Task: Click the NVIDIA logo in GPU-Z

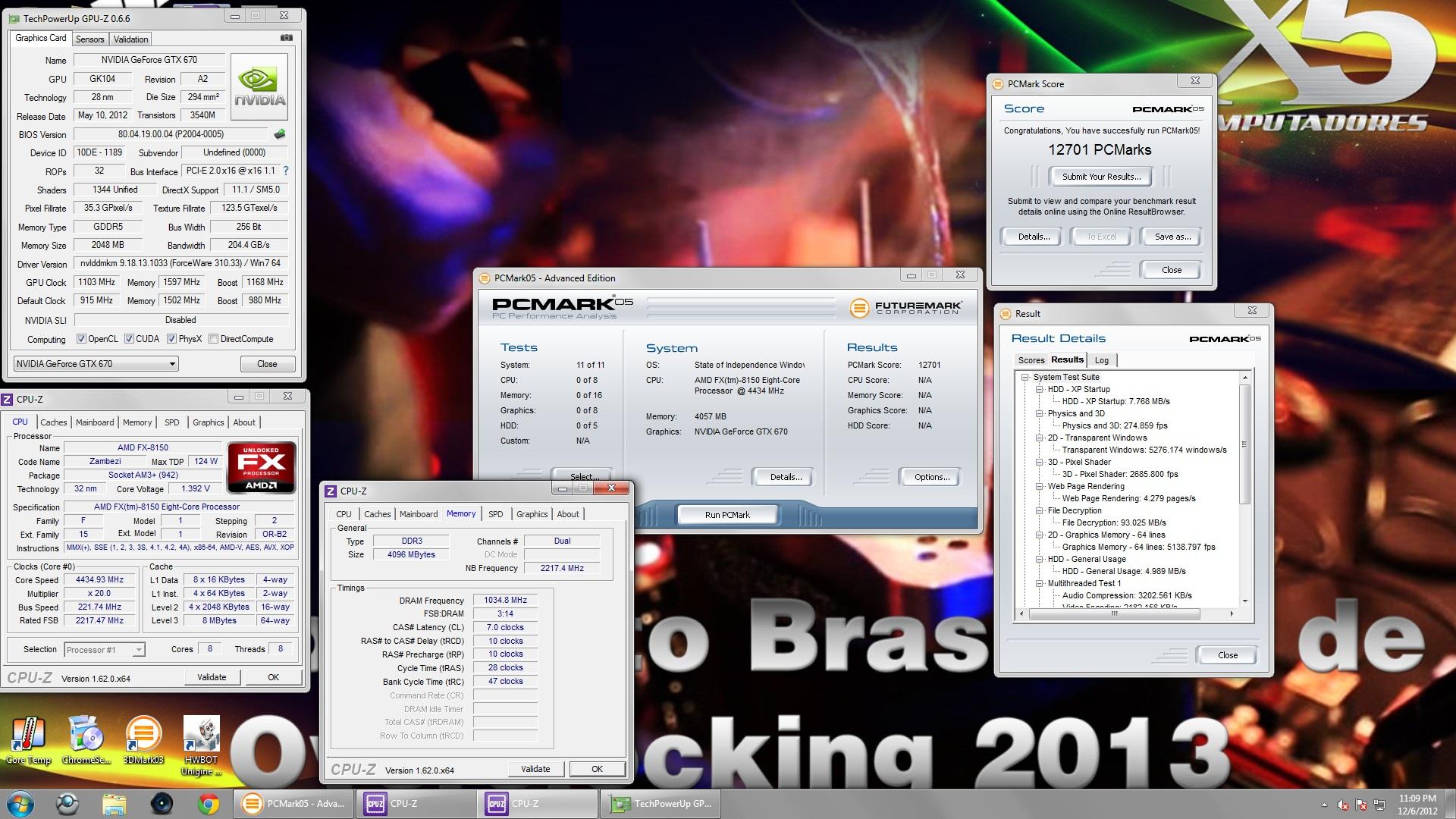Action: (259, 86)
